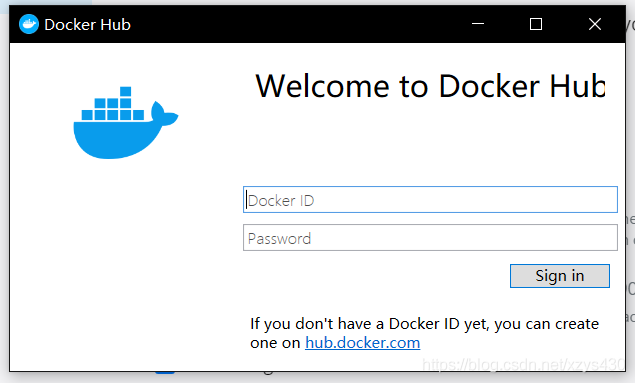
Task: Click the whale's body in the Docker logo
Action: [115, 140]
